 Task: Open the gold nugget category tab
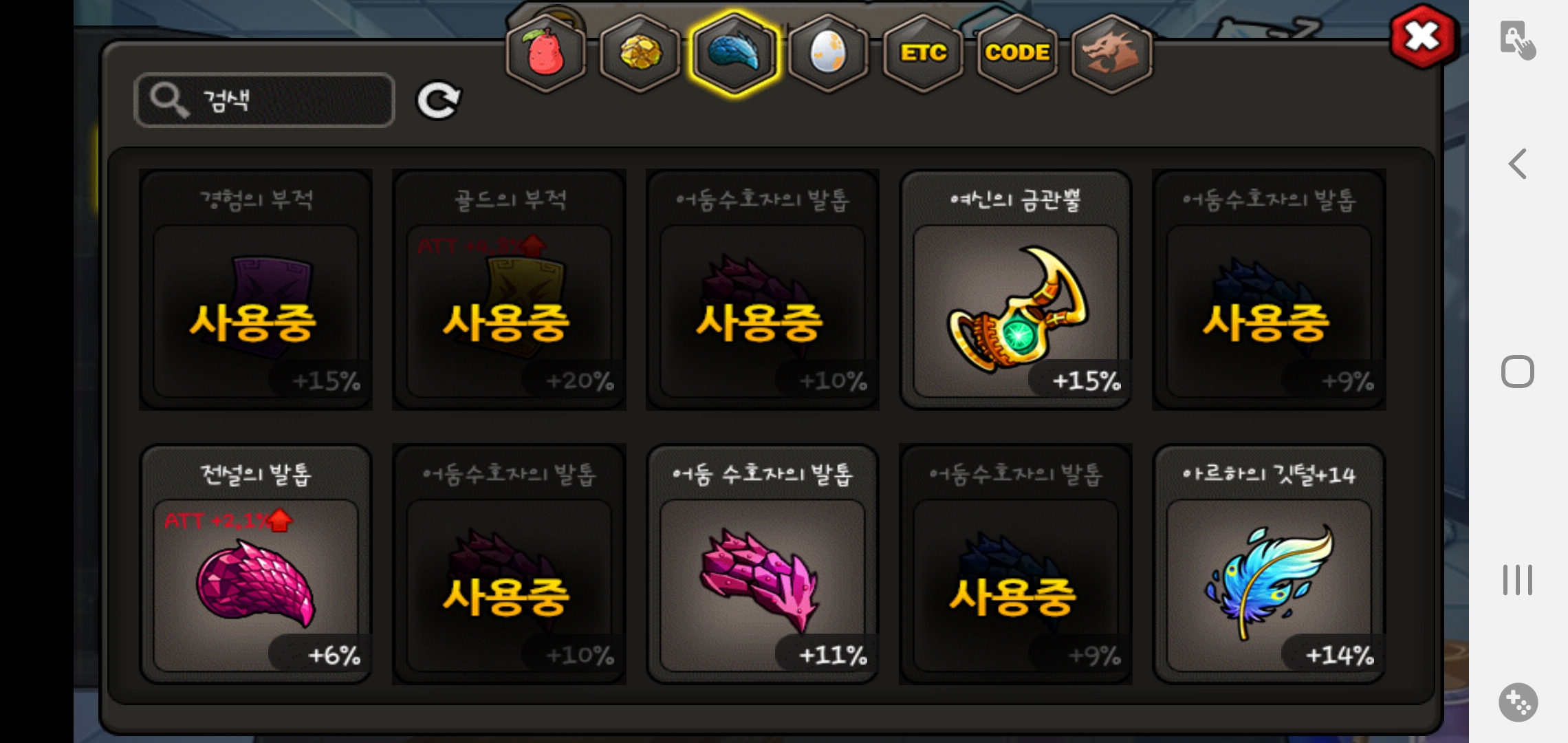(640, 54)
